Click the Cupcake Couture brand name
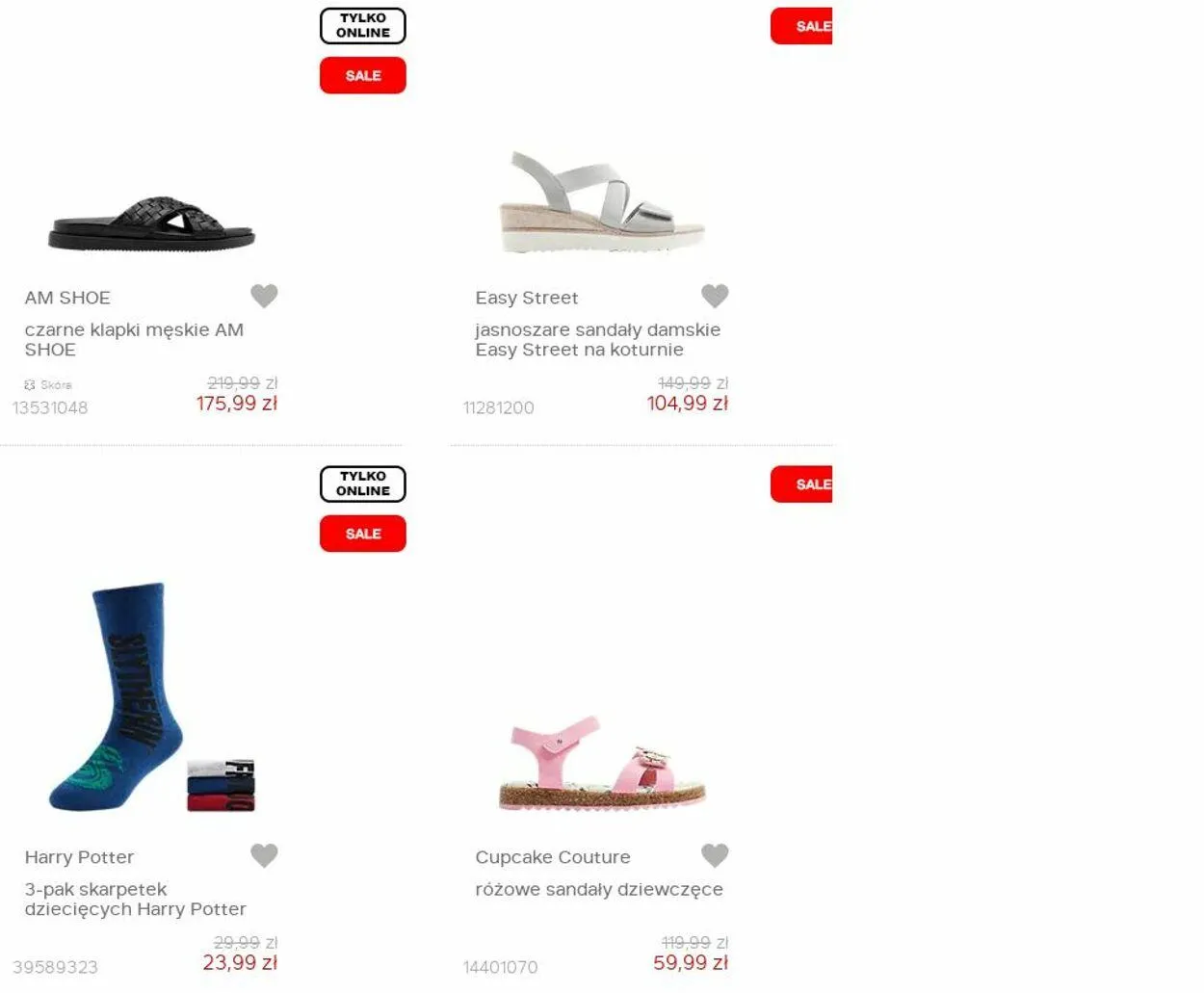The image size is (1204, 993). [553, 857]
